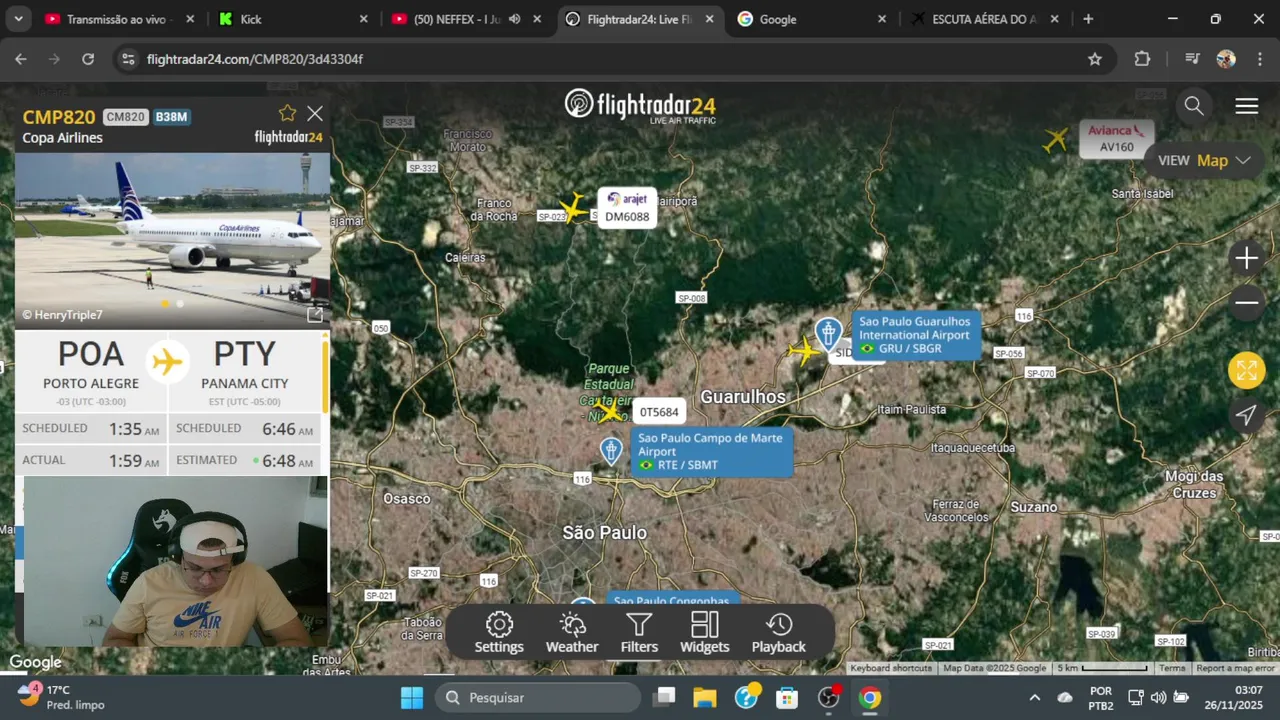Open Weather layers in the toolbar

pos(572,633)
